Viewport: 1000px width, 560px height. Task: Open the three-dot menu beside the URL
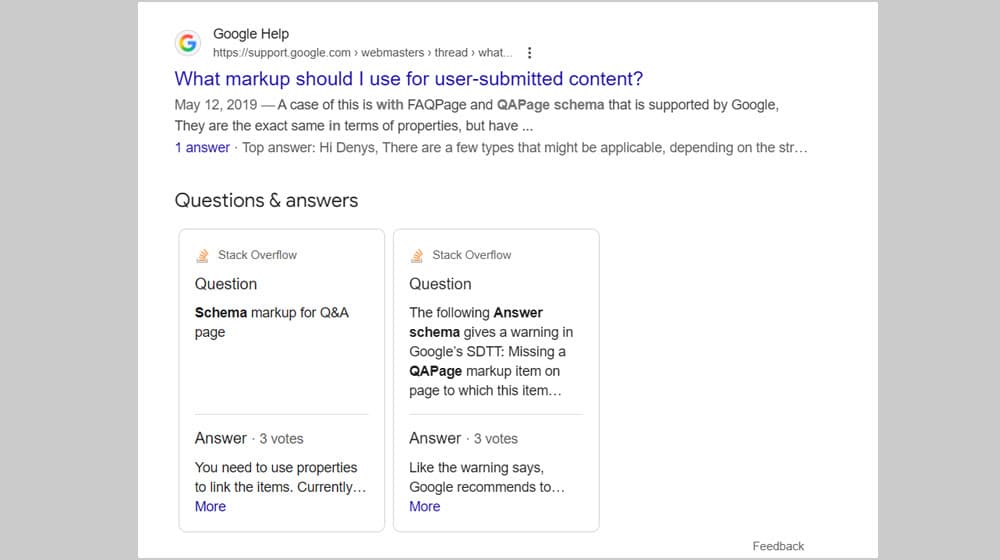(530, 53)
